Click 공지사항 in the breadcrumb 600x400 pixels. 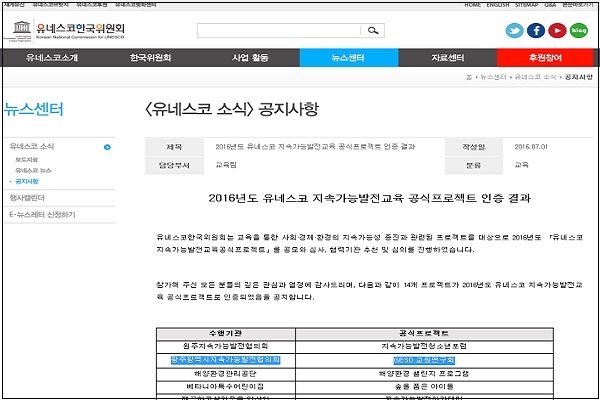[579, 77]
